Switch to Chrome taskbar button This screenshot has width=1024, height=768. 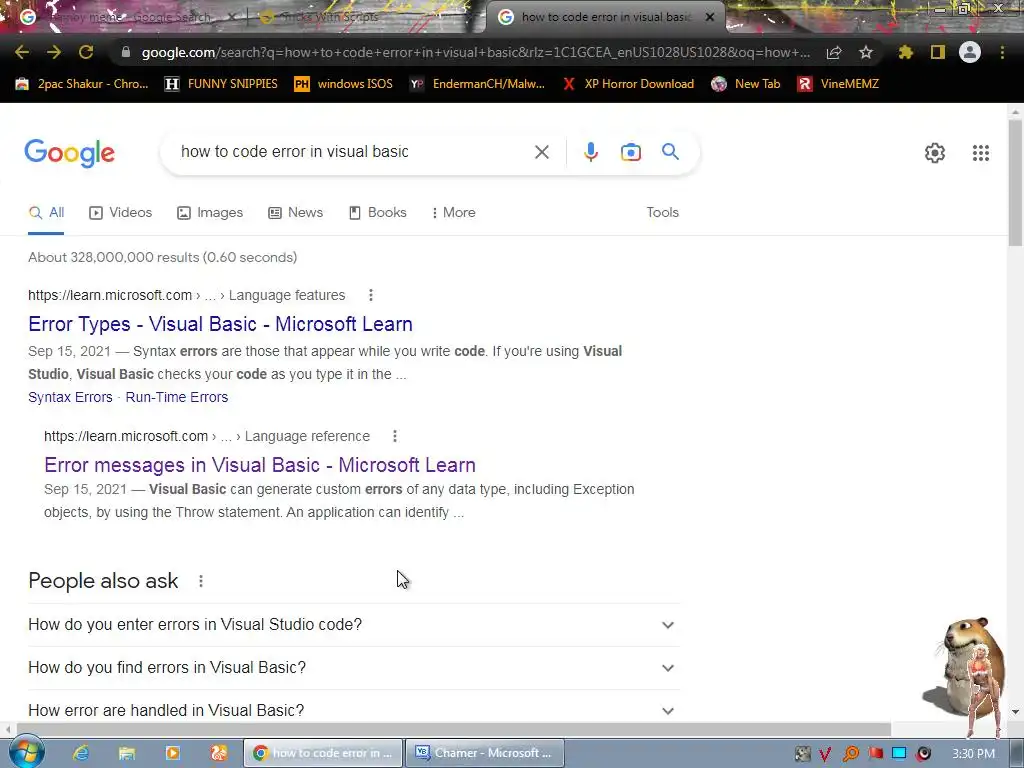click(323, 753)
